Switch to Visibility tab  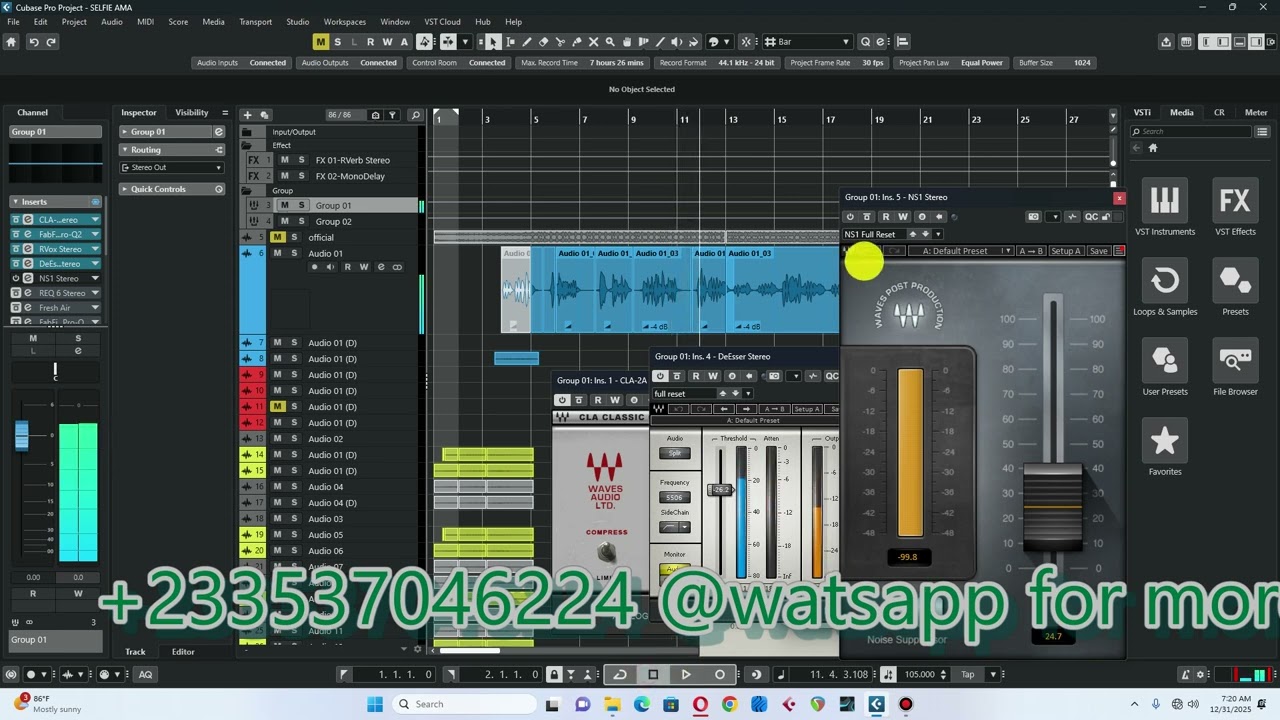point(192,113)
